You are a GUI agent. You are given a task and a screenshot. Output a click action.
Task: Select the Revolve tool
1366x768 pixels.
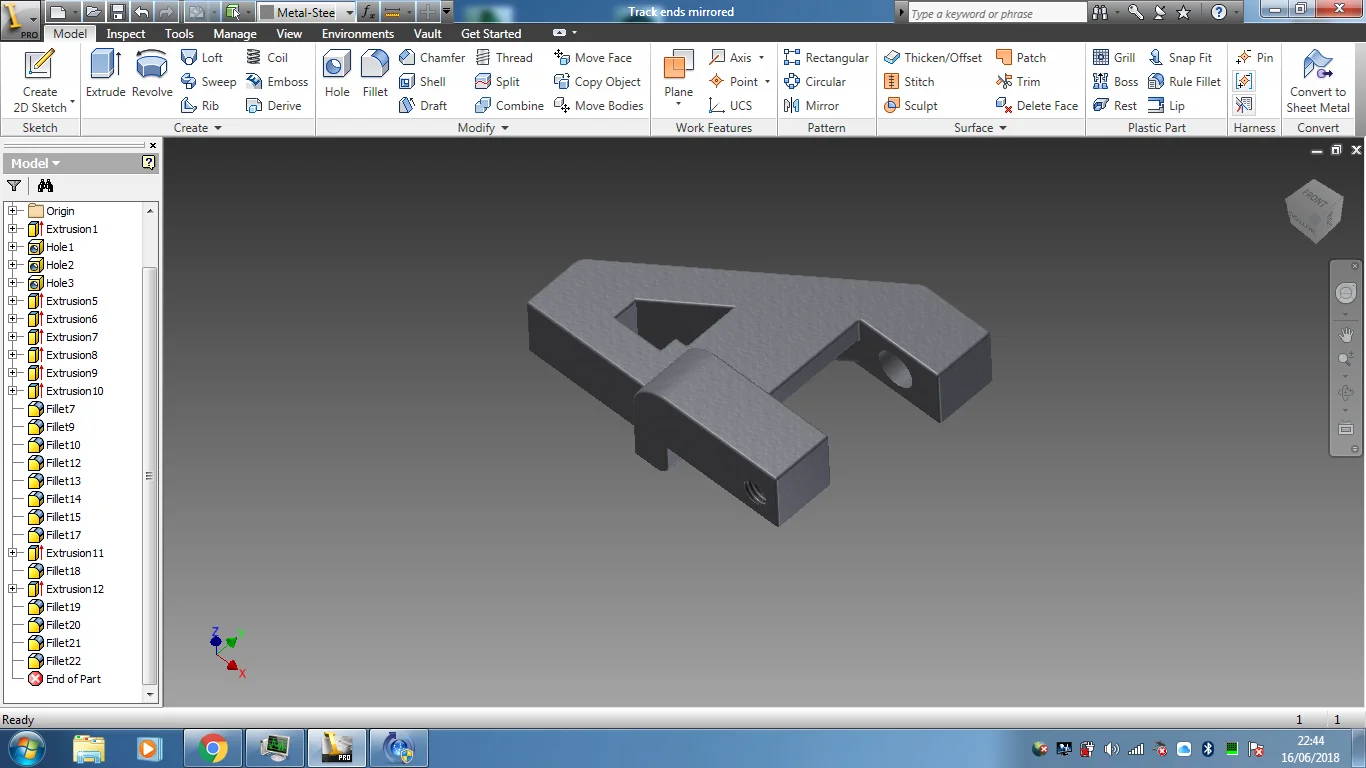(152, 73)
